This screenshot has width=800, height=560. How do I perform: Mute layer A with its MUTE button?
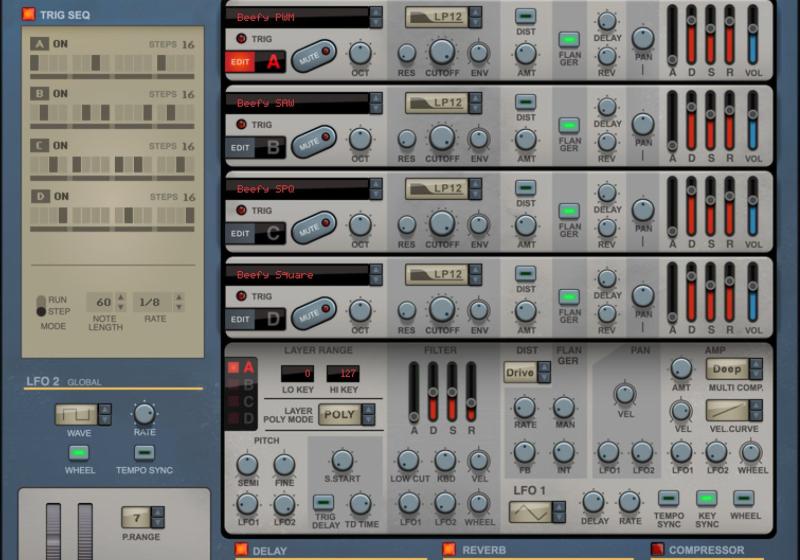(313, 56)
